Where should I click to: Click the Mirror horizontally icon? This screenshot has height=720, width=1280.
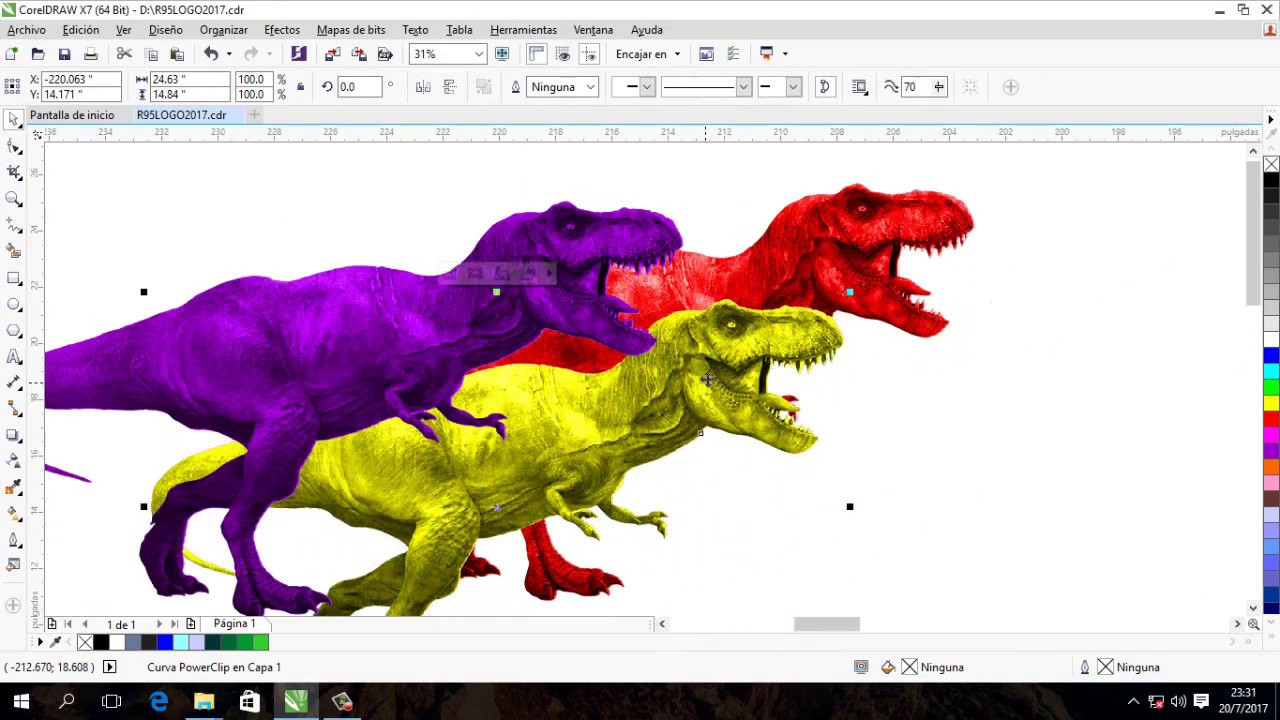click(x=423, y=87)
